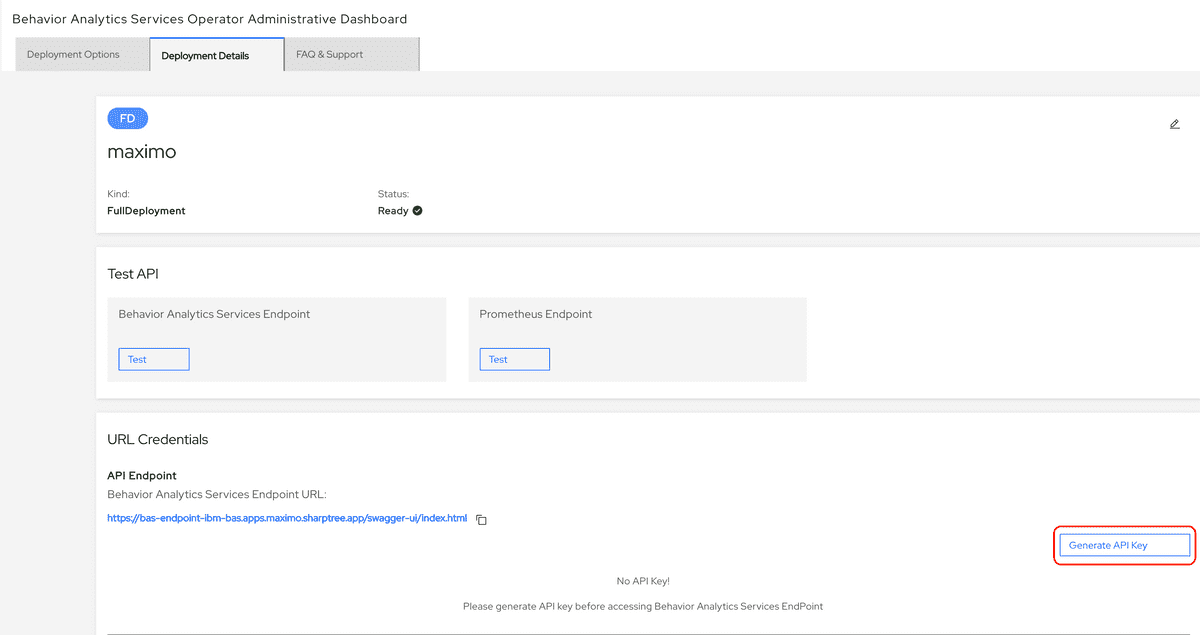Switch to the Deployment Options tab
Screen dimensions: 1200x635
(x=72, y=54)
